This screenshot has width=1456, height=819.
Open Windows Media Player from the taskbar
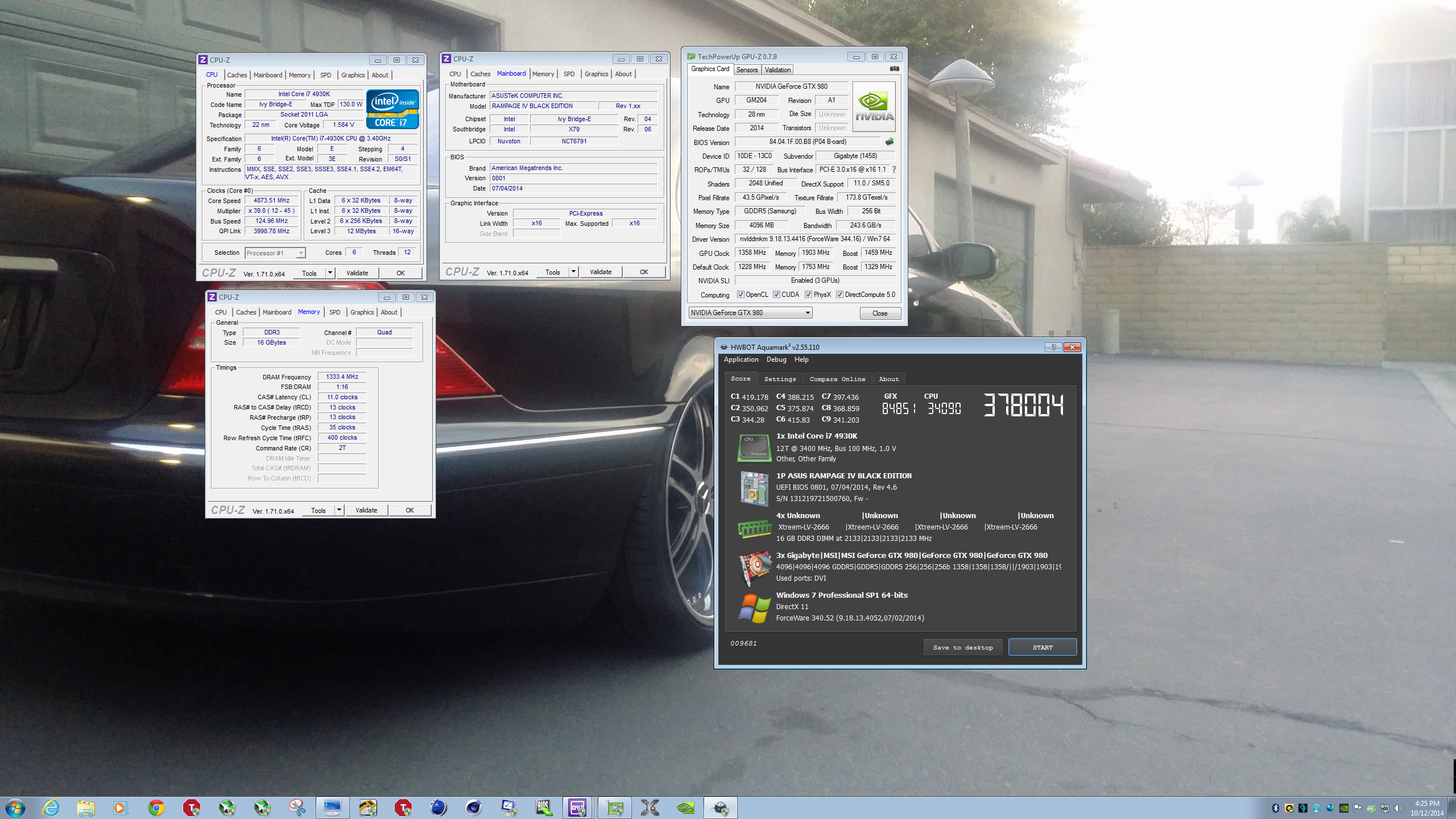[120, 808]
